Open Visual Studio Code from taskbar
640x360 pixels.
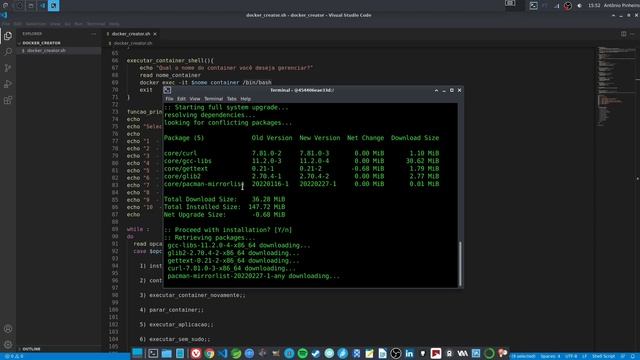[223, 353]
